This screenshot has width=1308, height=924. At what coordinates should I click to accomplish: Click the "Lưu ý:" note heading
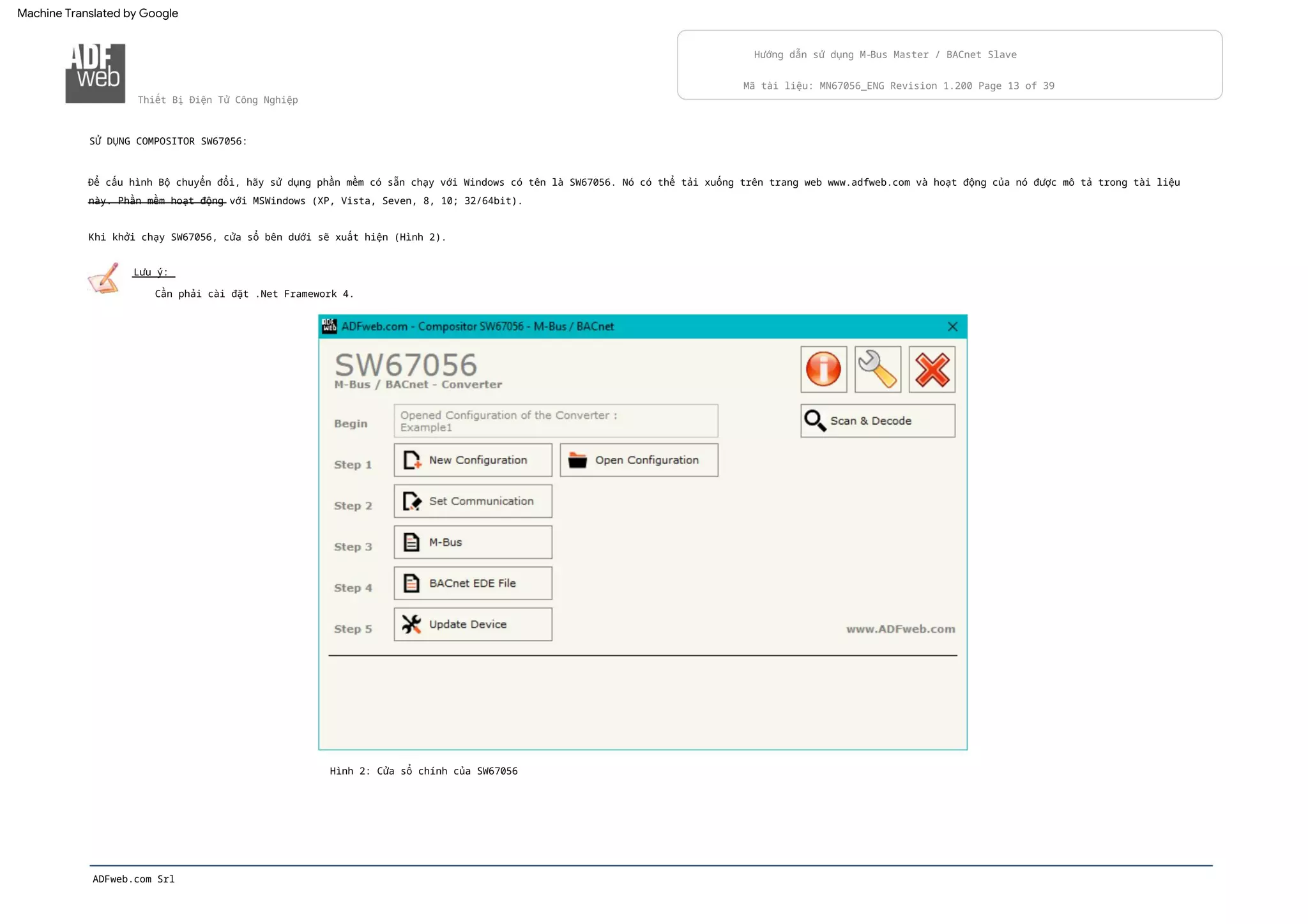point(151,273)
